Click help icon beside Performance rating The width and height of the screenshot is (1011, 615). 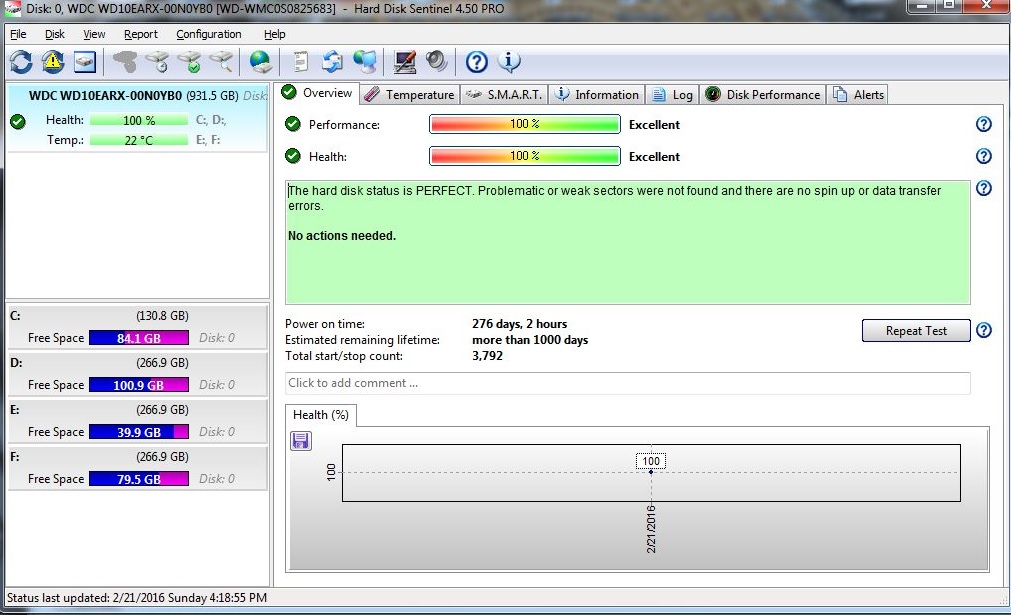(983, 124)
